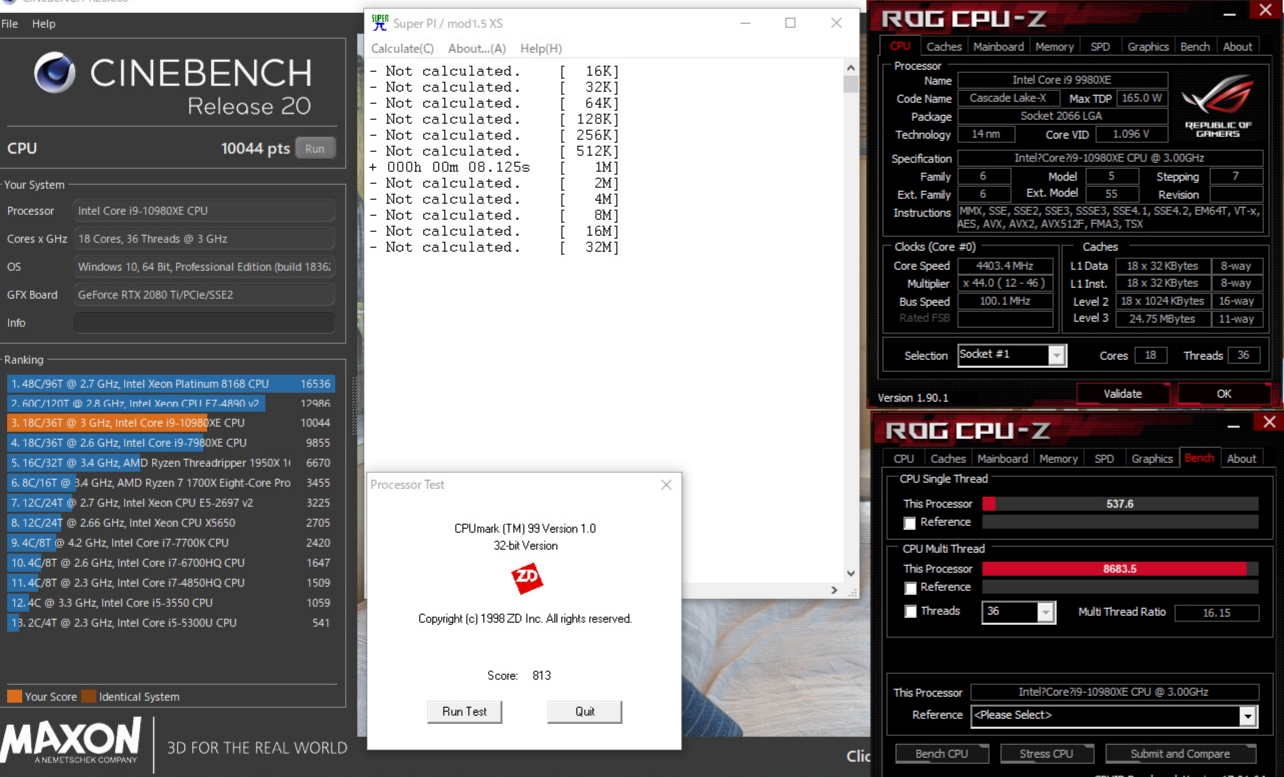Switch to Memory tab in upper CPU-Z window

pyautogui.click(x=1054, y=47)
